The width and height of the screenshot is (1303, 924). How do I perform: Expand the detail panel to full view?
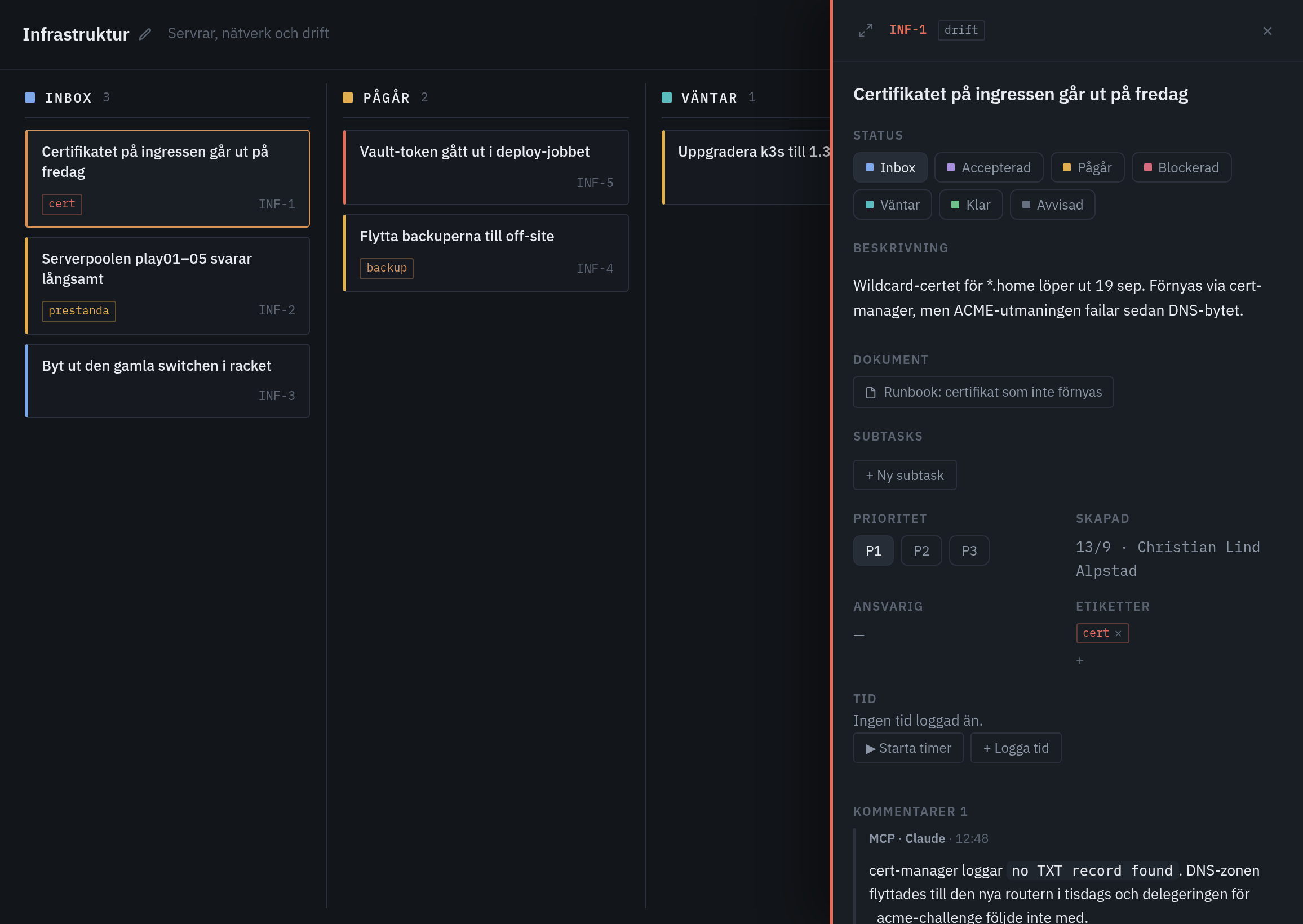[866, 30]
